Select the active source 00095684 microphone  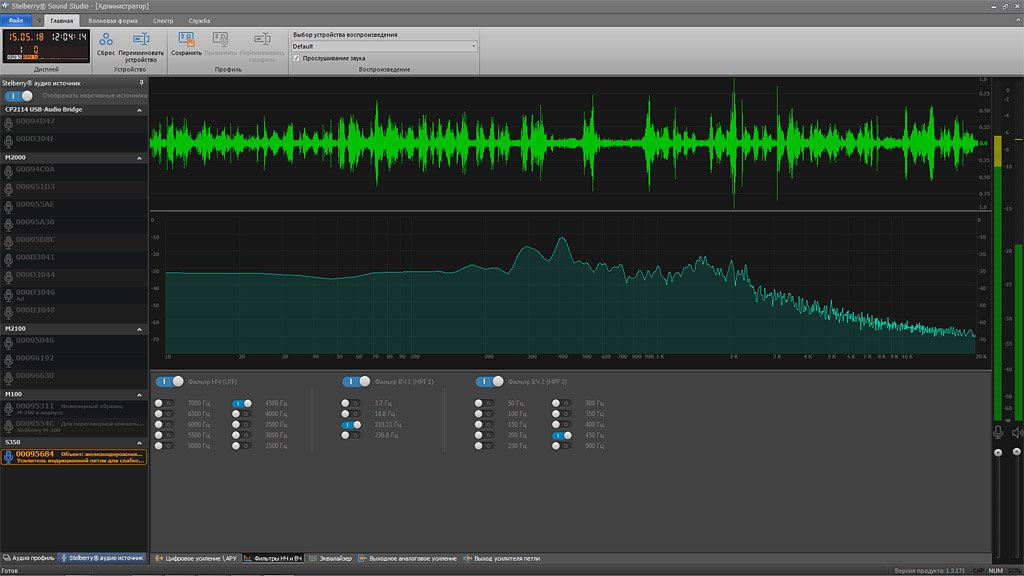click(36, 453)
